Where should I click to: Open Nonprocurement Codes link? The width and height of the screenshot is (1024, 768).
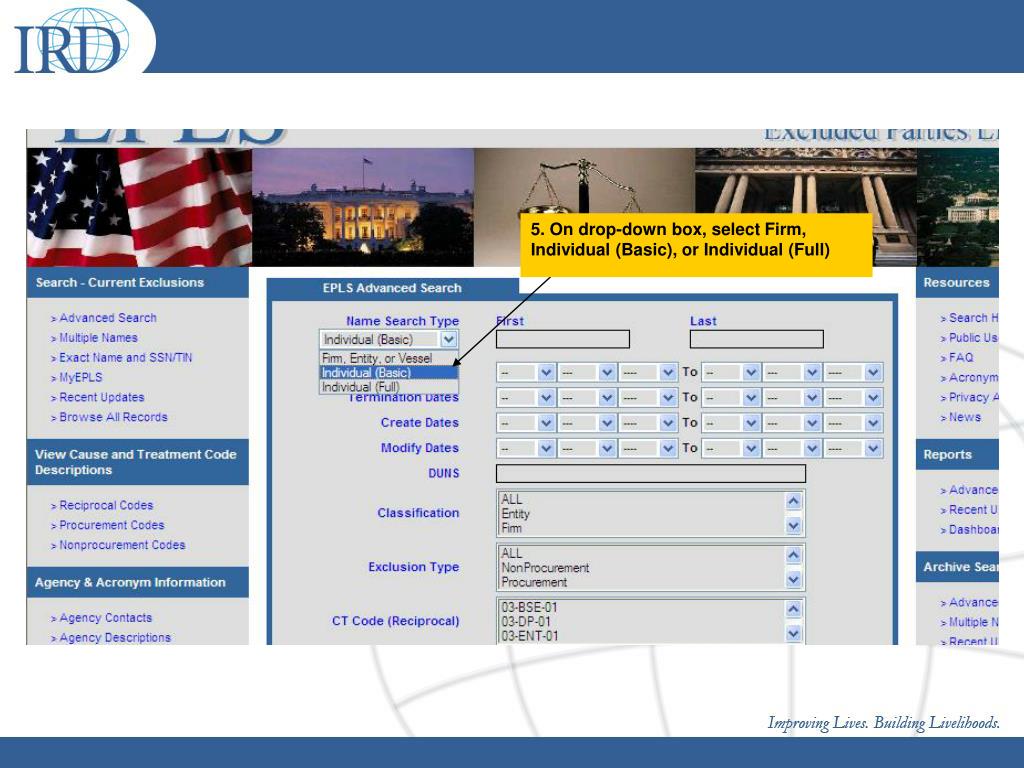pos(122,545)
